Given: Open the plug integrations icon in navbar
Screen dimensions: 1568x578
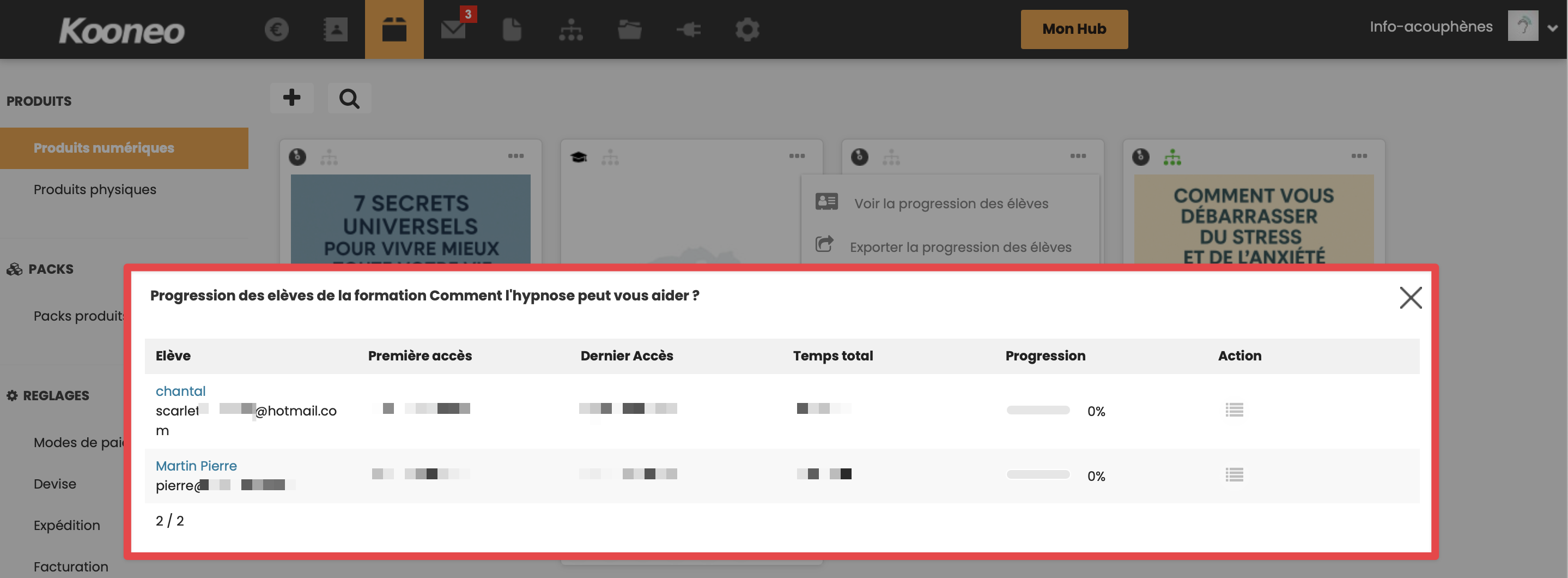Looking at the screenshot, I should coord(689,29).
